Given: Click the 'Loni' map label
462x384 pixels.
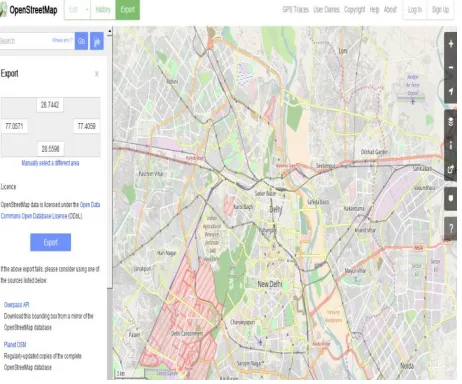Looking at the screenshot, I should click(343, 51).
